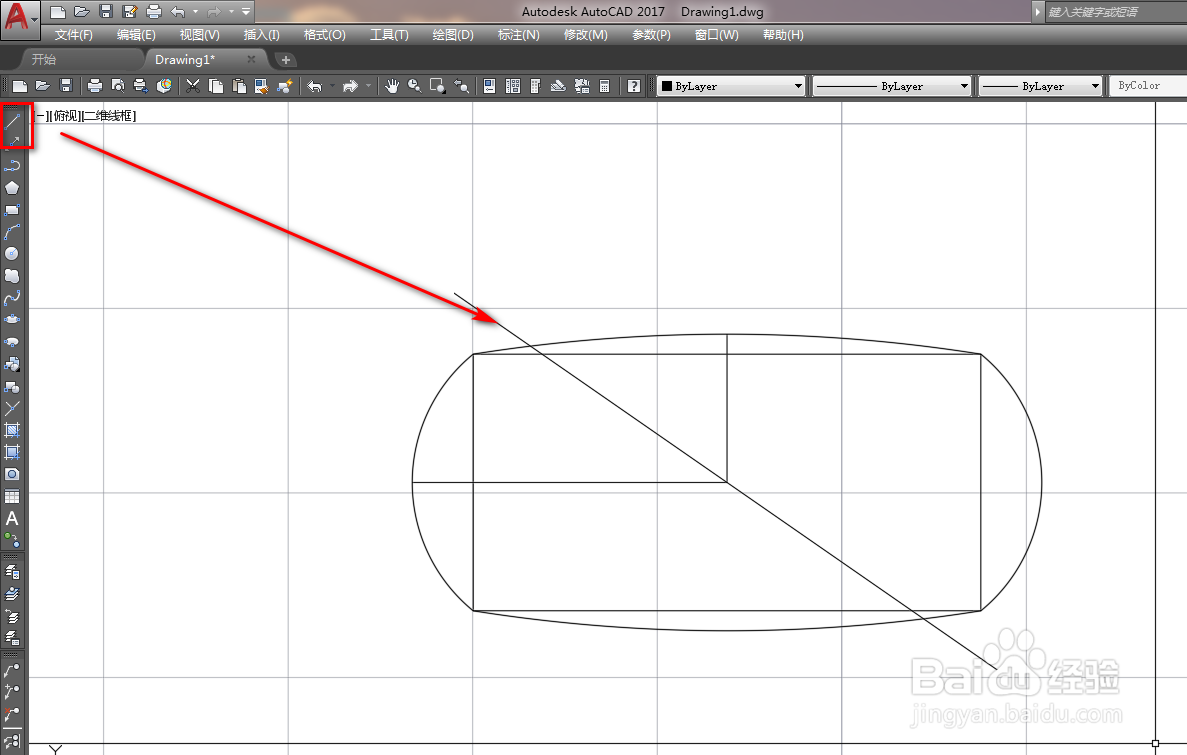Select the Spline tool
The image size is (1187, 755).
(x=12, y=298)
